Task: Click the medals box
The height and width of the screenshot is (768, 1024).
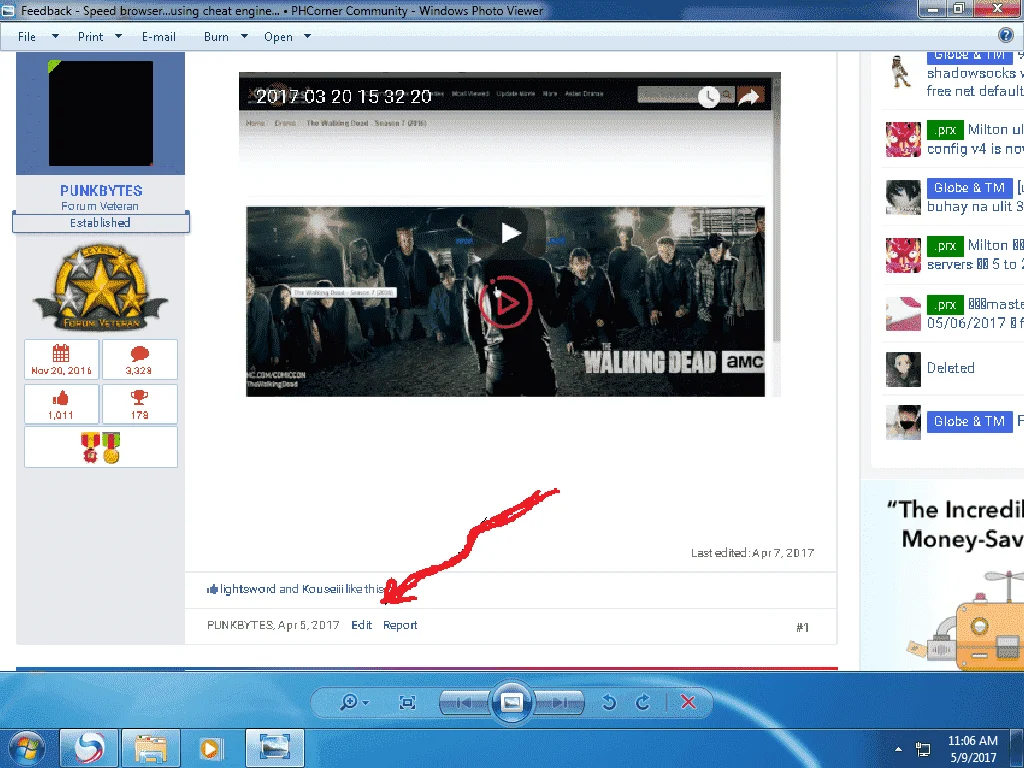Action: 101,447
